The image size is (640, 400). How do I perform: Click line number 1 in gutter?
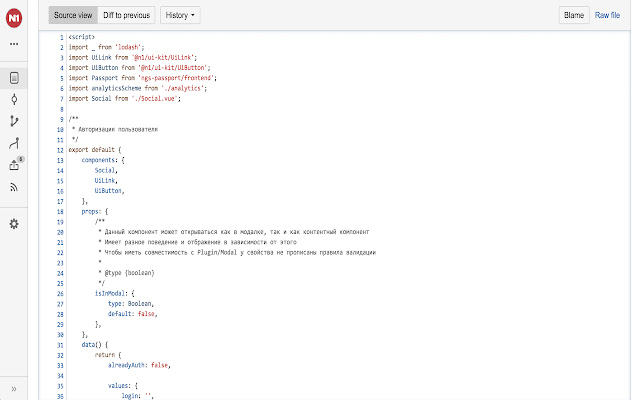[62, 37]
